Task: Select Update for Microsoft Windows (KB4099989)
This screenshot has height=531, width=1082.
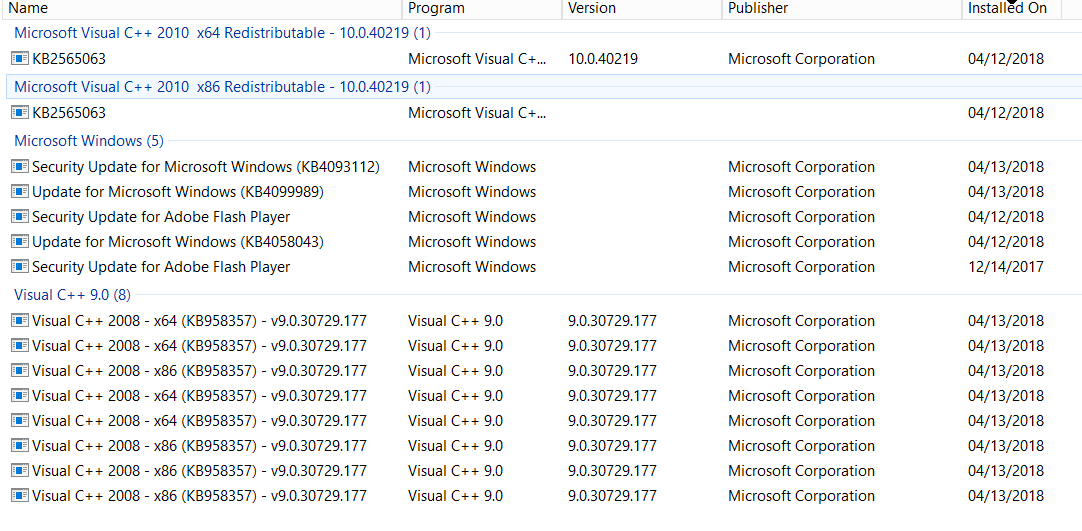Action: click(x=178, y=192)
